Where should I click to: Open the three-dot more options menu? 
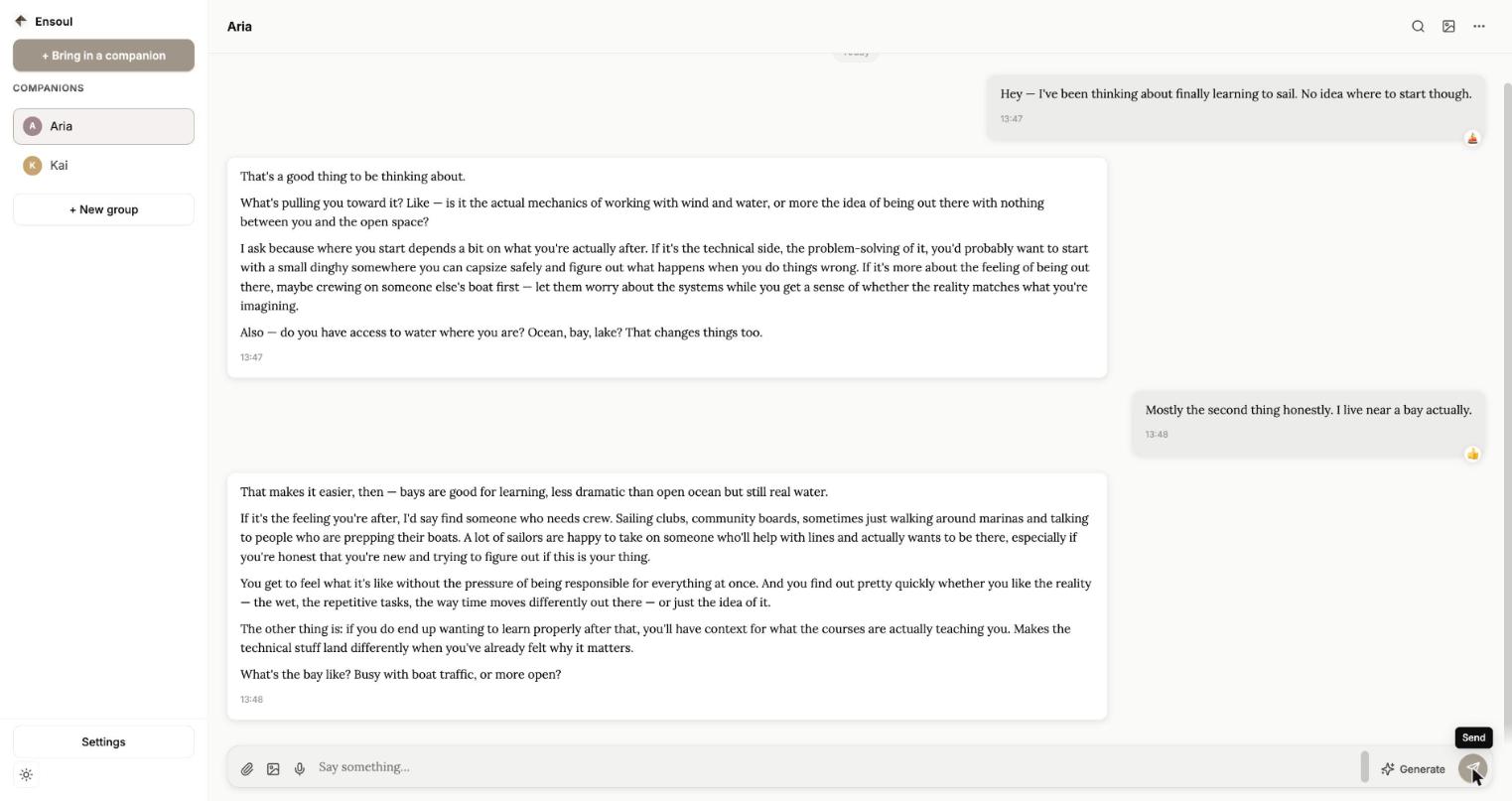tap(1479, 27)
